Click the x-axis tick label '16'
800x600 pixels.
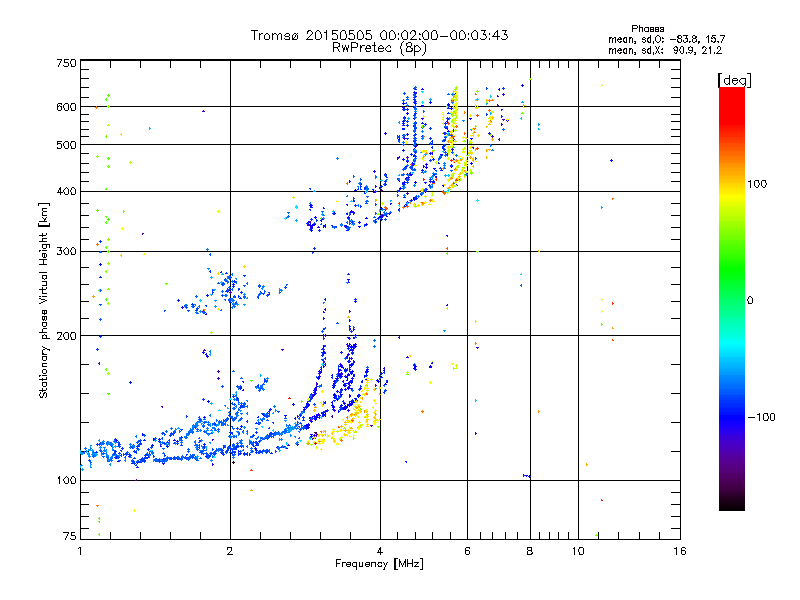pyautogui.click(x=680, y=551)
